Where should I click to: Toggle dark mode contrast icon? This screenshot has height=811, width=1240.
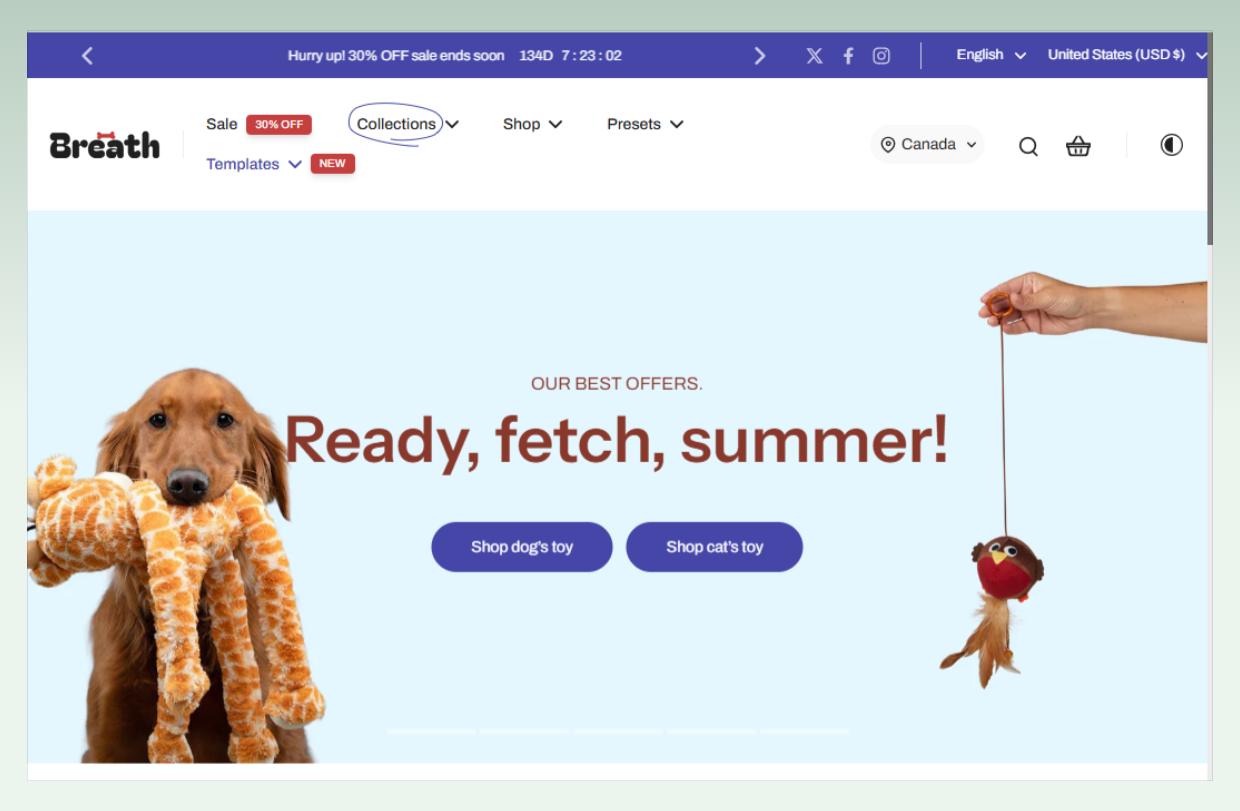[1171, 145]
